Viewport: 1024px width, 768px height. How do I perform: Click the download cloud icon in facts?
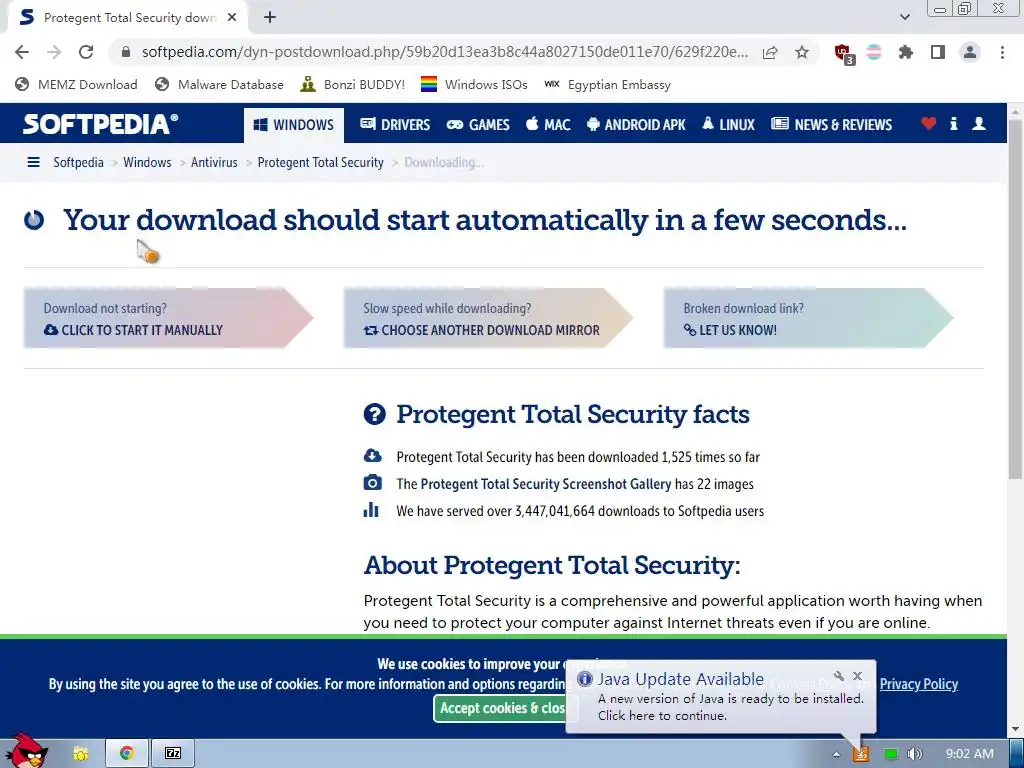tap(372, 455)
